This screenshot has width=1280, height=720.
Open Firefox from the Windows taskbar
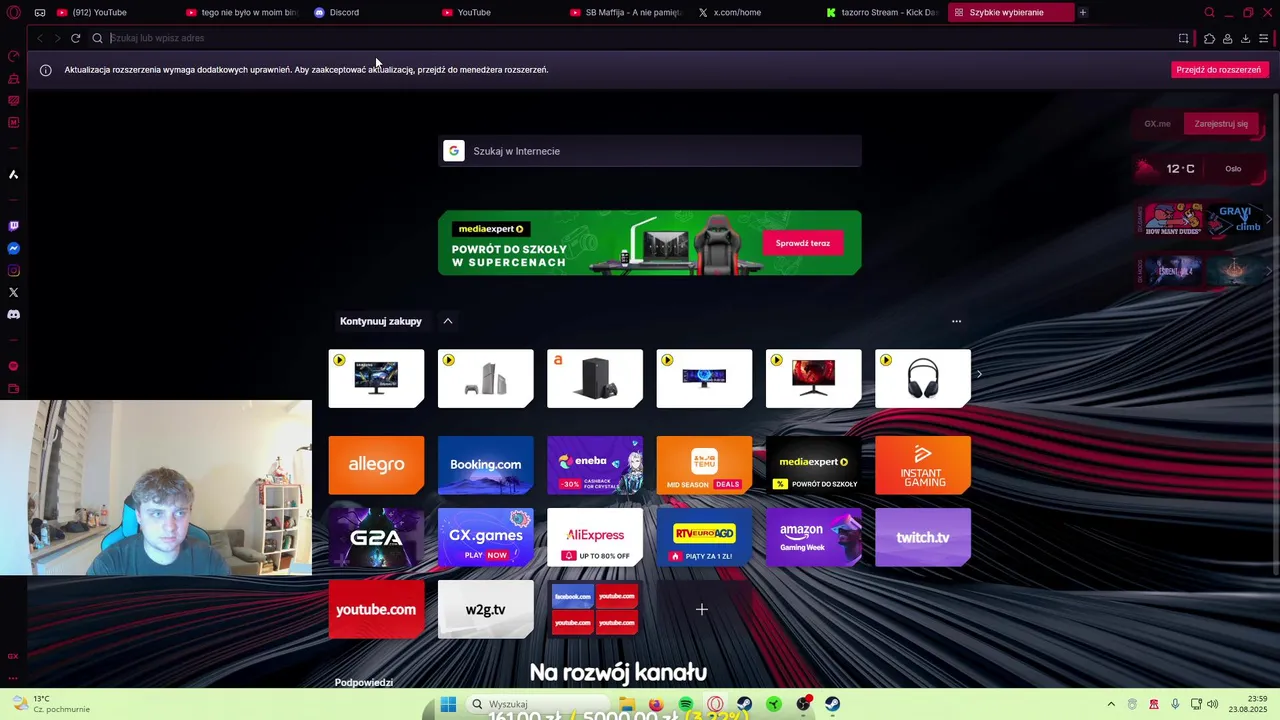pyautogui.click(x=656, y=704)
